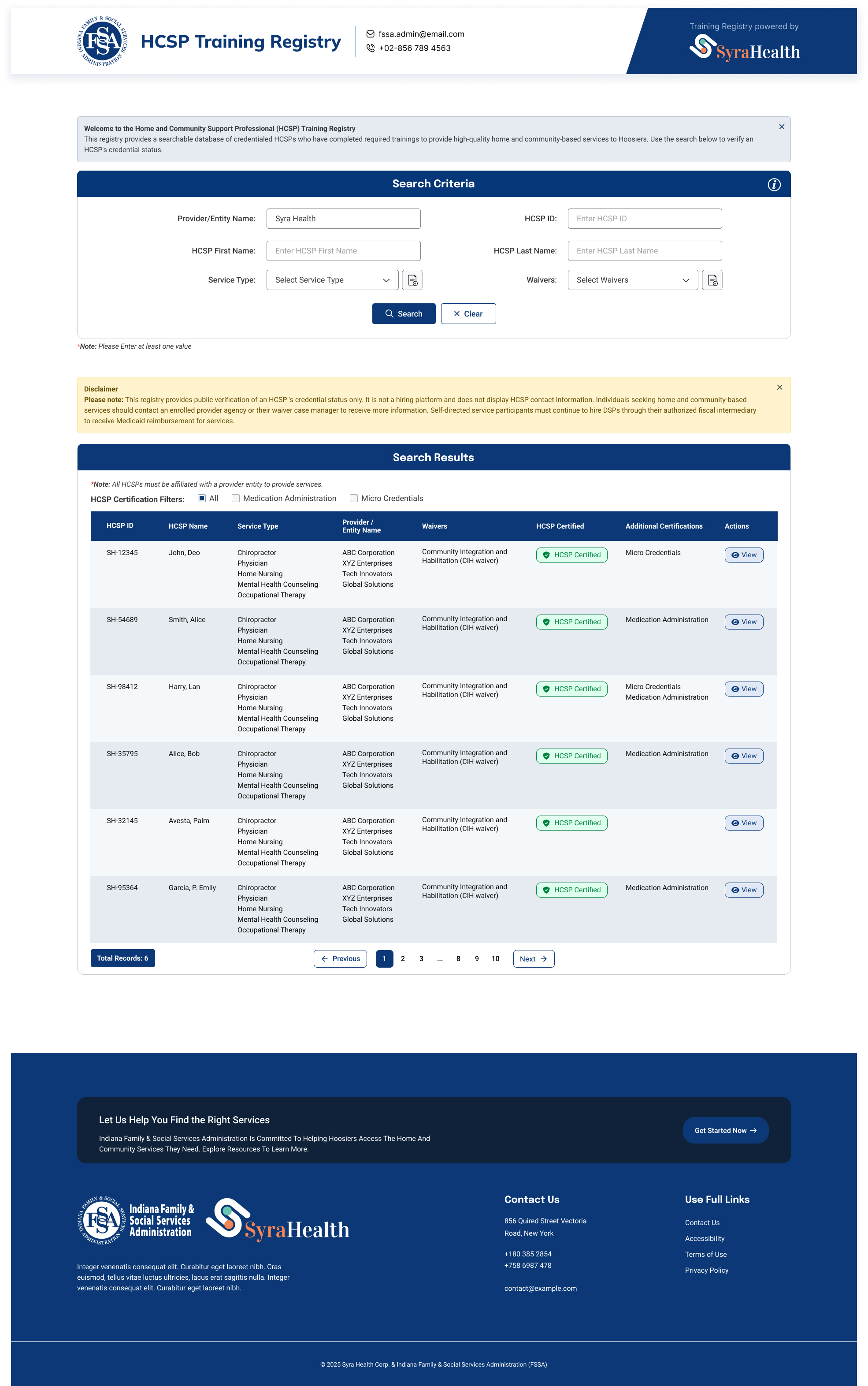Select pagination page 8
The height and width of the screenshot is (1386, 868).
click(x=458, y=959)
